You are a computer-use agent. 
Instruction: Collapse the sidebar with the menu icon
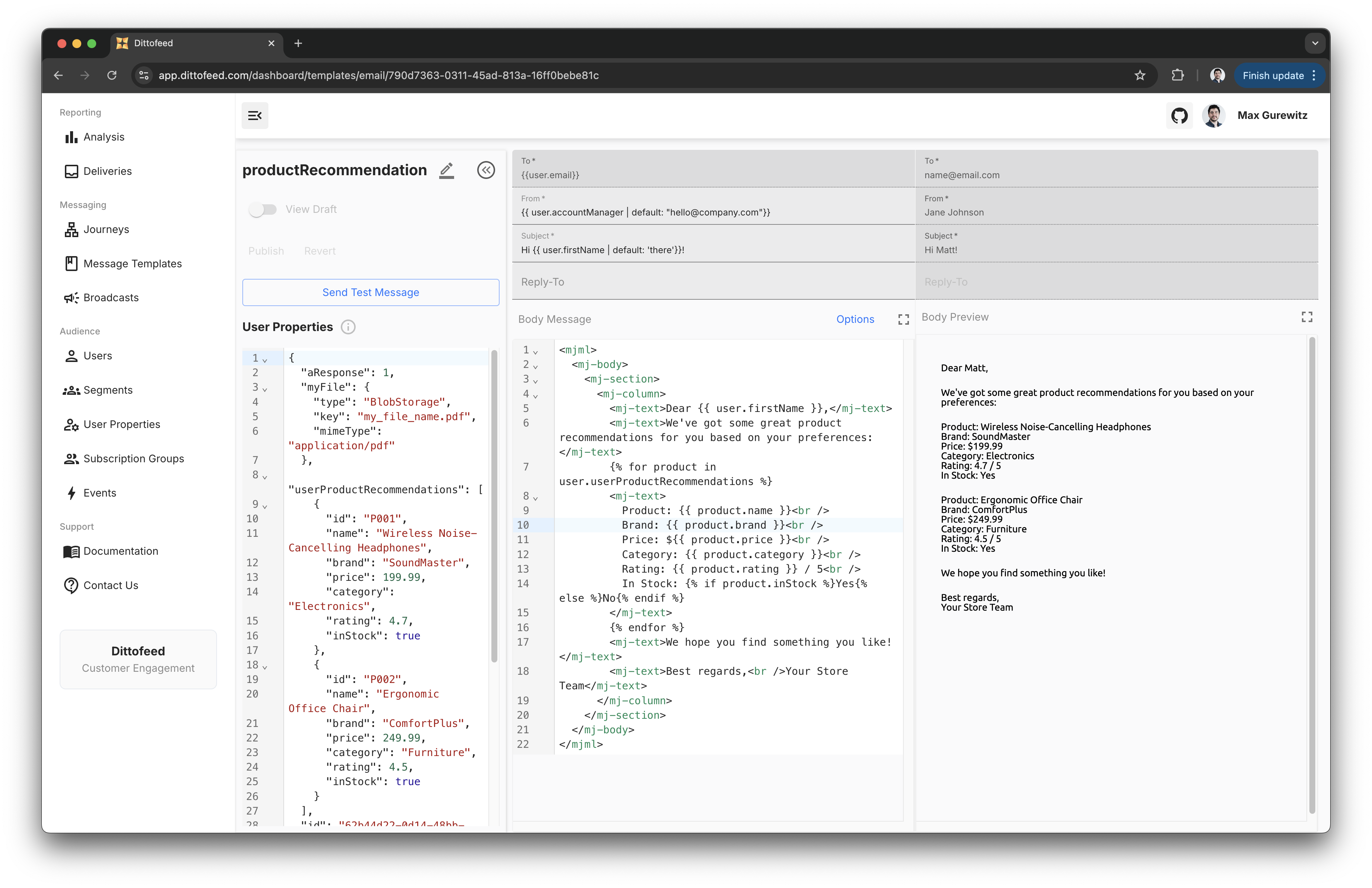pos(255,116)
